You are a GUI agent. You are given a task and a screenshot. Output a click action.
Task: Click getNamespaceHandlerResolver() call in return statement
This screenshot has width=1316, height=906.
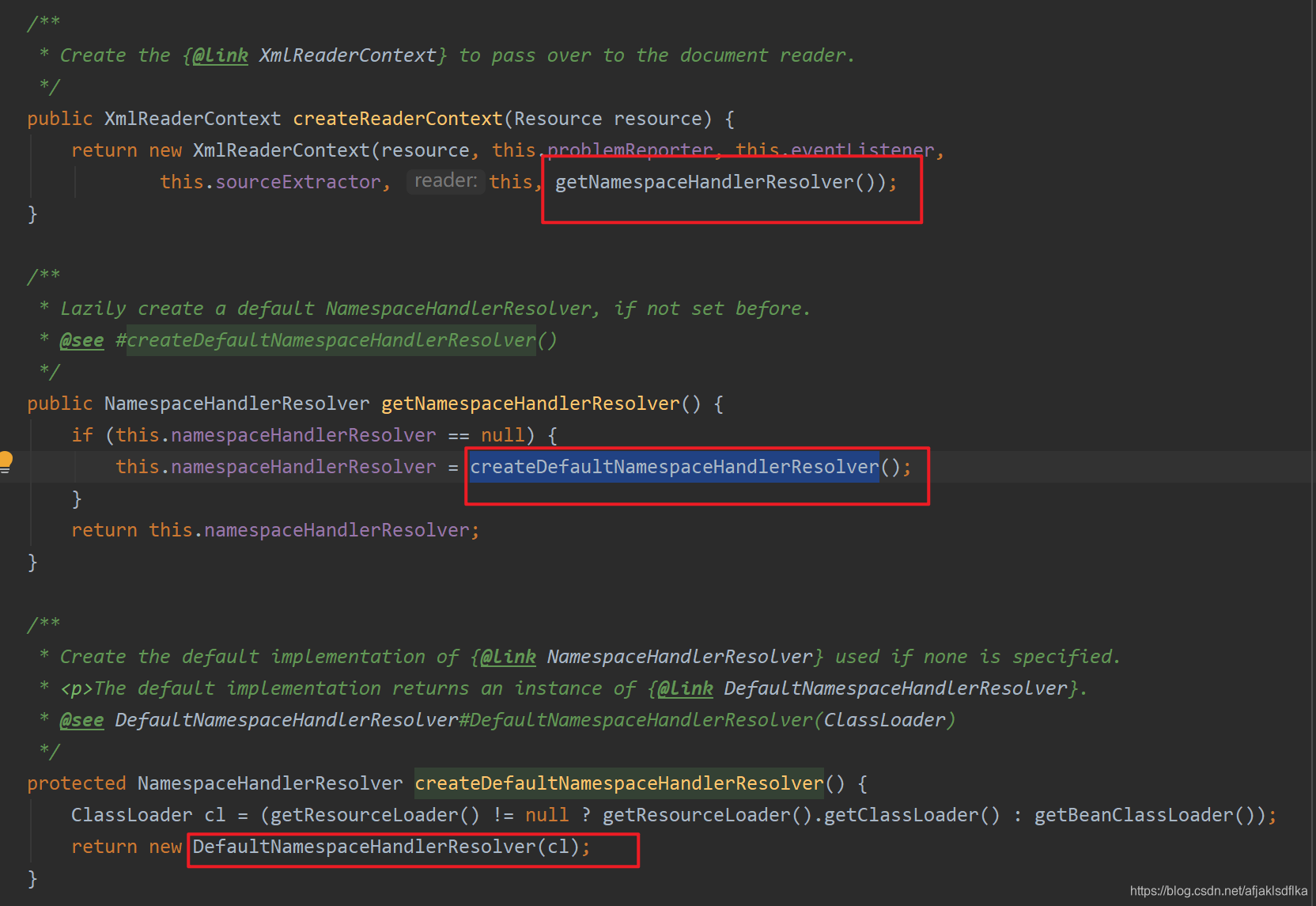point(720,182)
